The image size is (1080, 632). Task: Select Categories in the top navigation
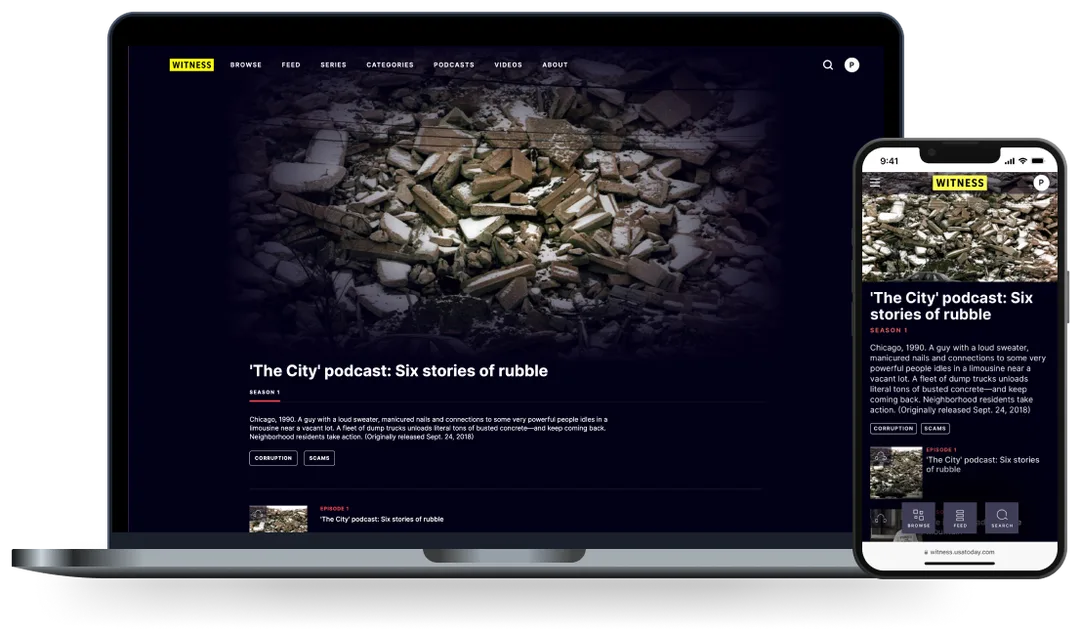pos(390,65)
